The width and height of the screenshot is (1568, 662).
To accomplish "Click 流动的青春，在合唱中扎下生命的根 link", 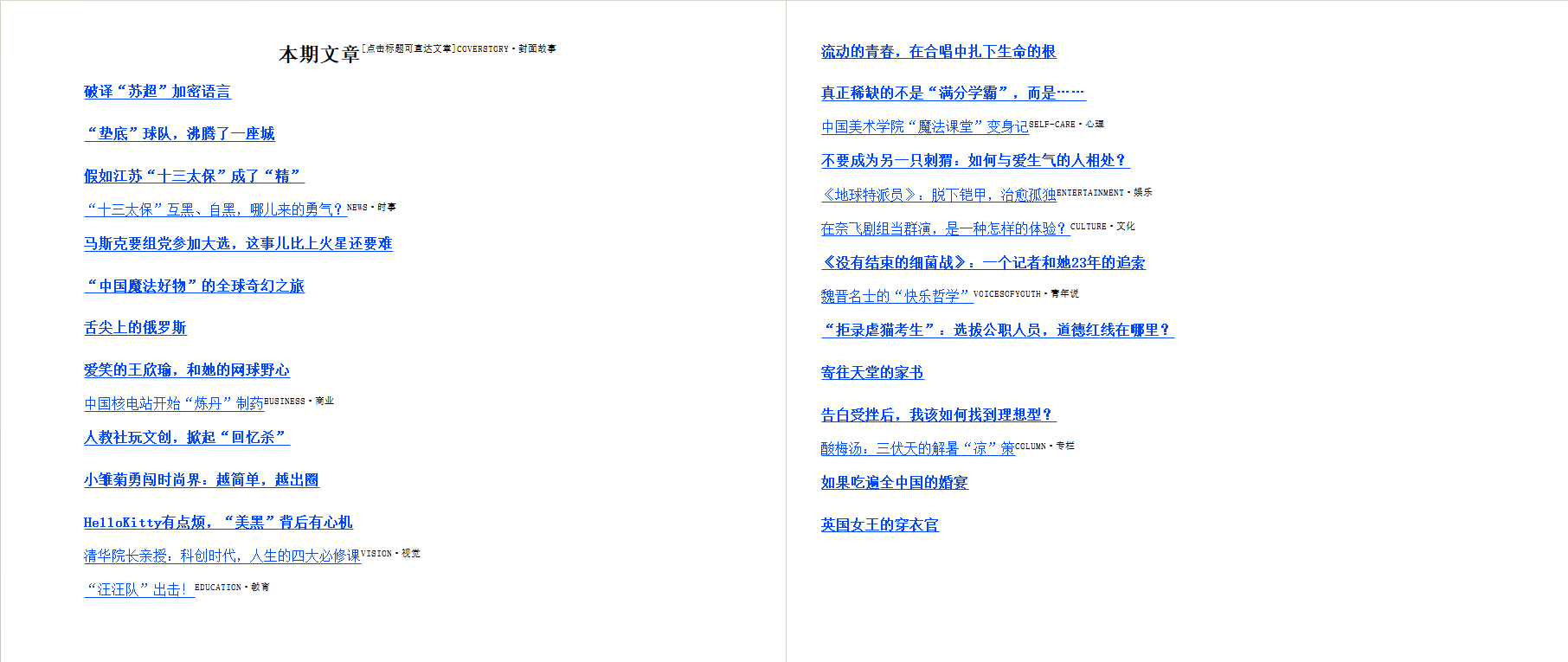I will 938,52.
